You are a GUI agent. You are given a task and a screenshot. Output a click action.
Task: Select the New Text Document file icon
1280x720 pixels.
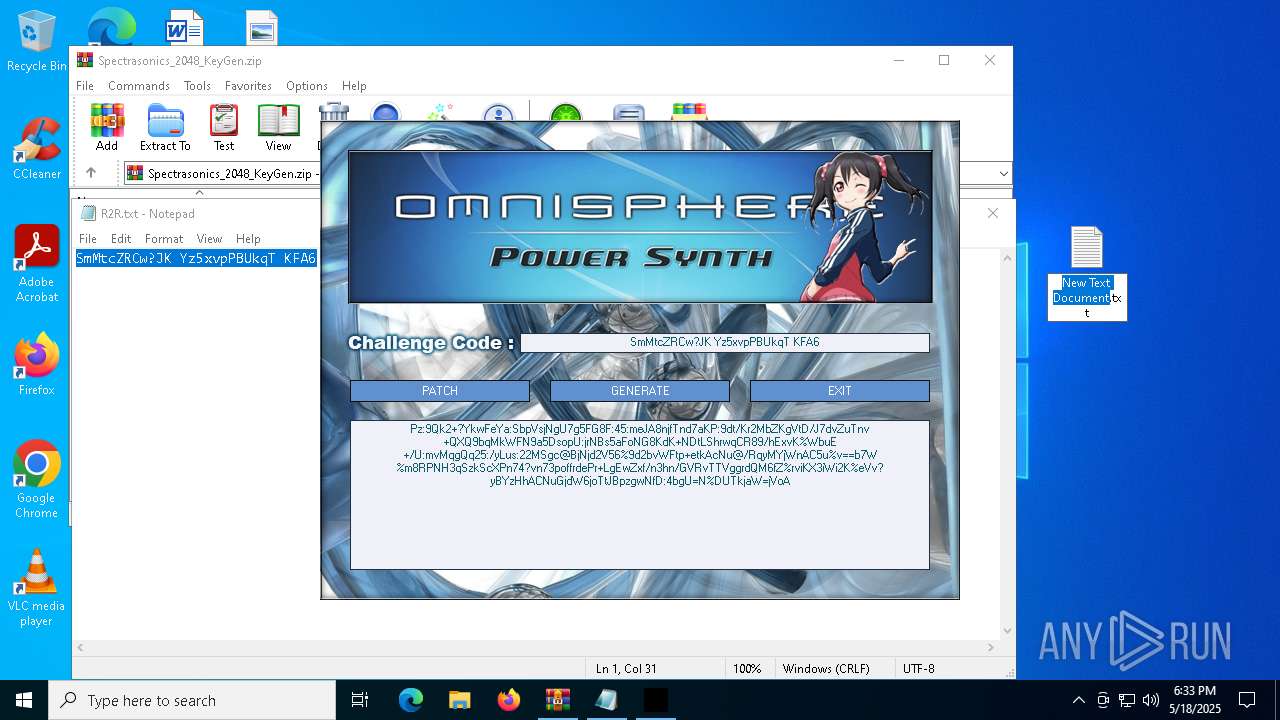click(1086, 247)
